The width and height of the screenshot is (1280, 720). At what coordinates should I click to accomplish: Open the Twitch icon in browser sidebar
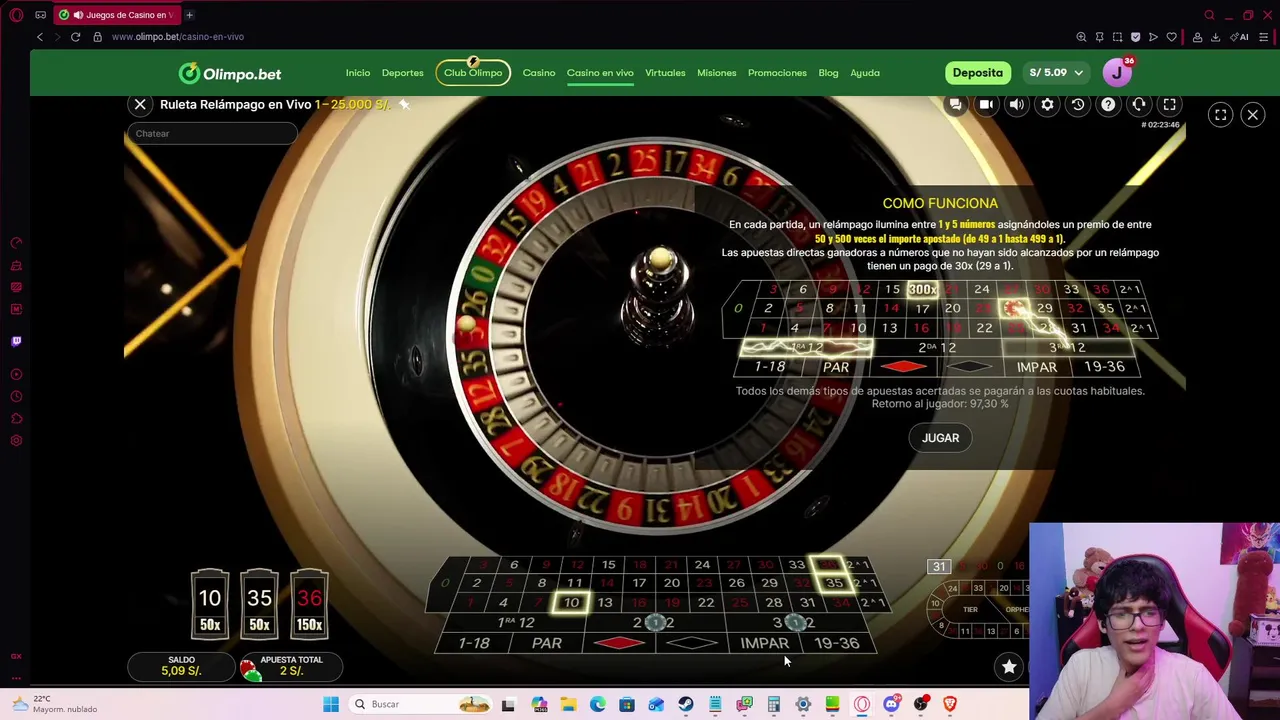pyautogui.click(x=16, y=341)
